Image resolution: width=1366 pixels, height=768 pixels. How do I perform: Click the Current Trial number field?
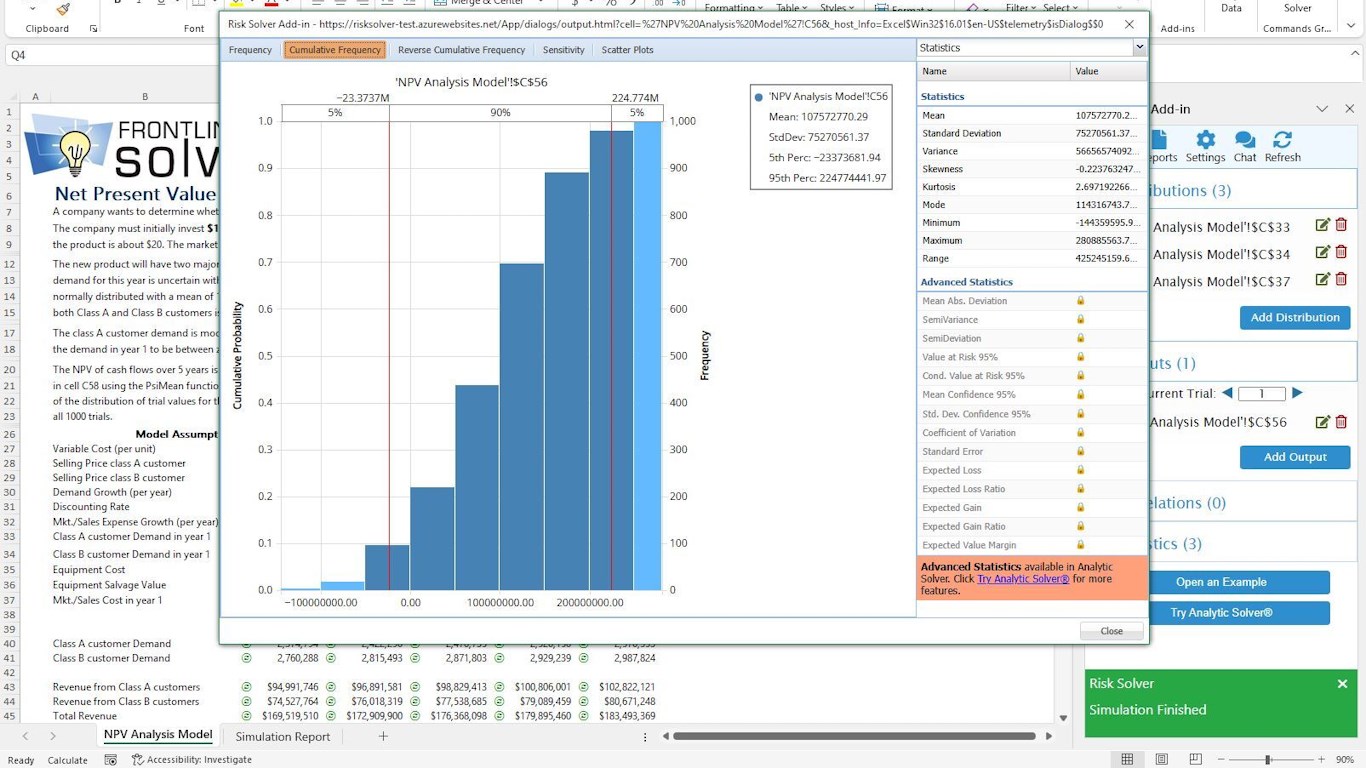(x=1262, y=394)
